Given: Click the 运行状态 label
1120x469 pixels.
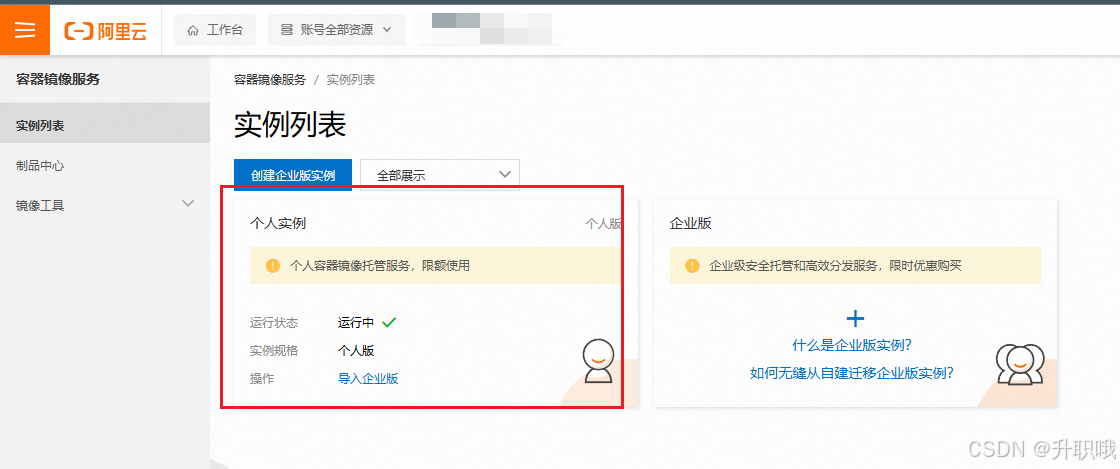Looking at the screenshot, I should tap(274, 323).
